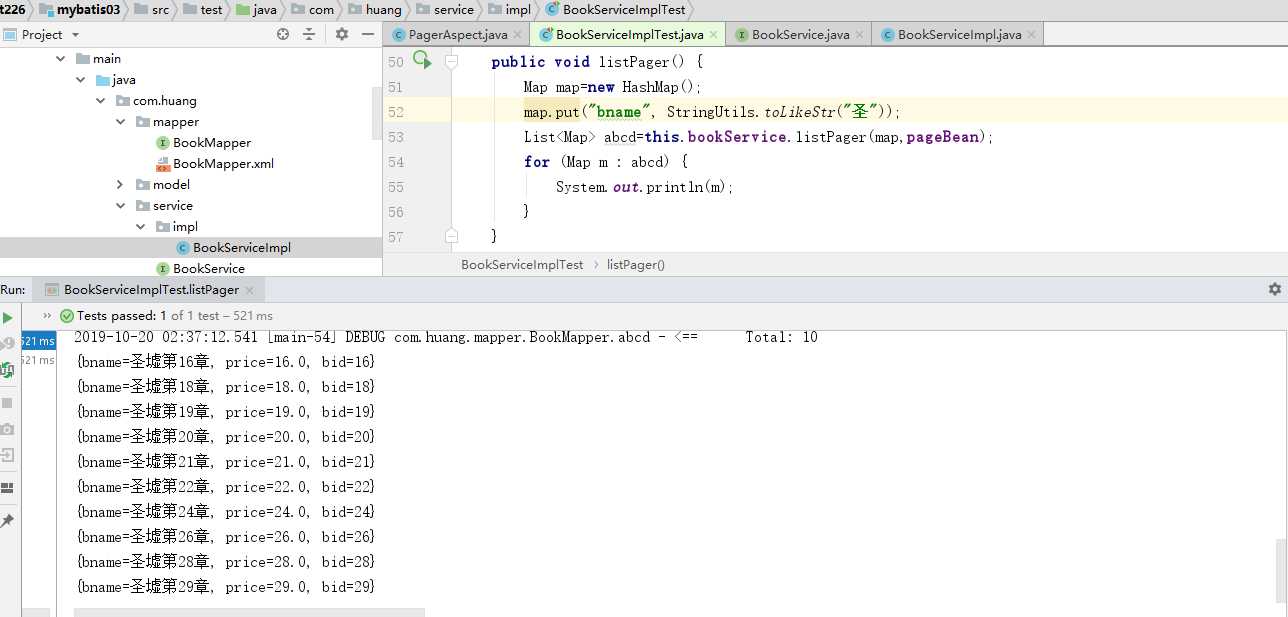Select BookService interface in project tree
The height and width of the screenshot is (617, 1288).
point(200,268)
